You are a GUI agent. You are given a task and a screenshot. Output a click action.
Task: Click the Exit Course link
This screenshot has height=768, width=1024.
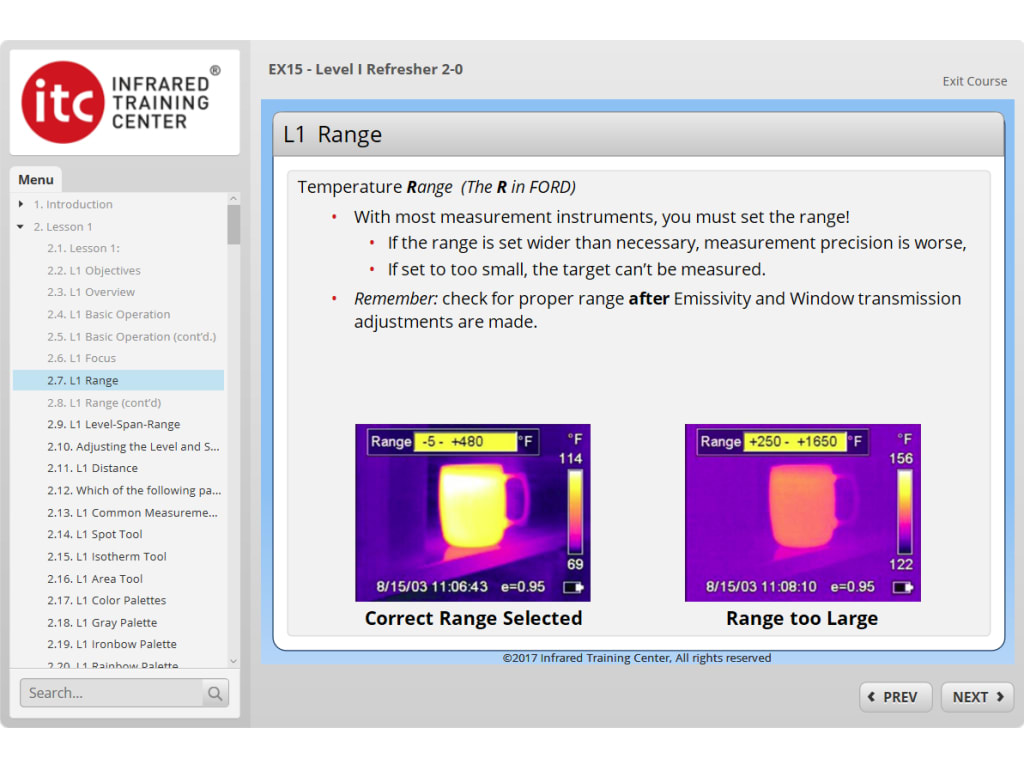coord(974,81)
